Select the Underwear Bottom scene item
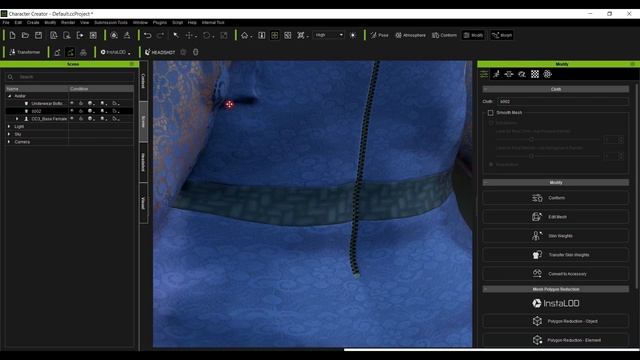This screenshot has width=640, height=360. point(47,104)
